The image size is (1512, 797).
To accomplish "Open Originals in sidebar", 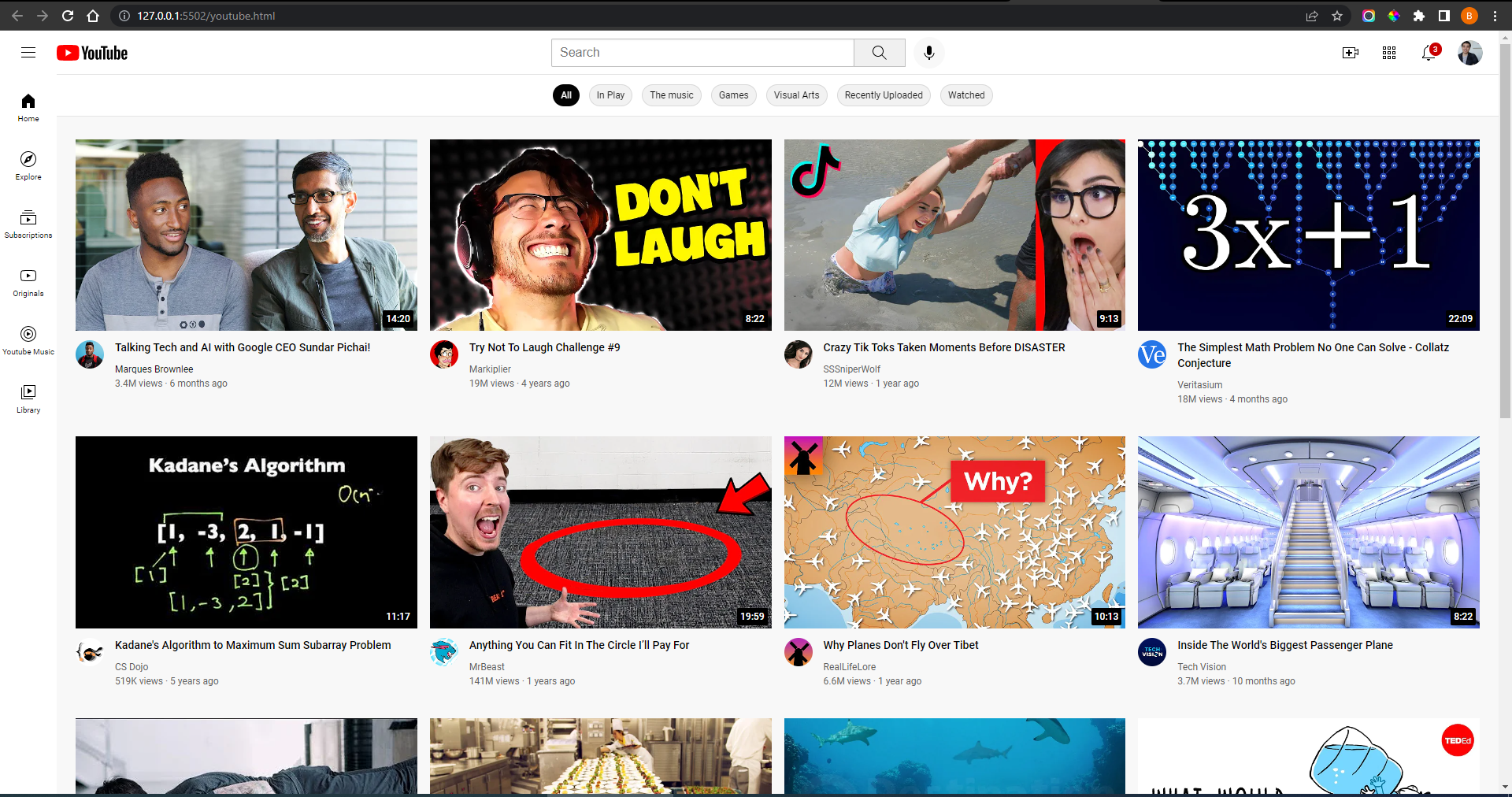I will point(28,283).
